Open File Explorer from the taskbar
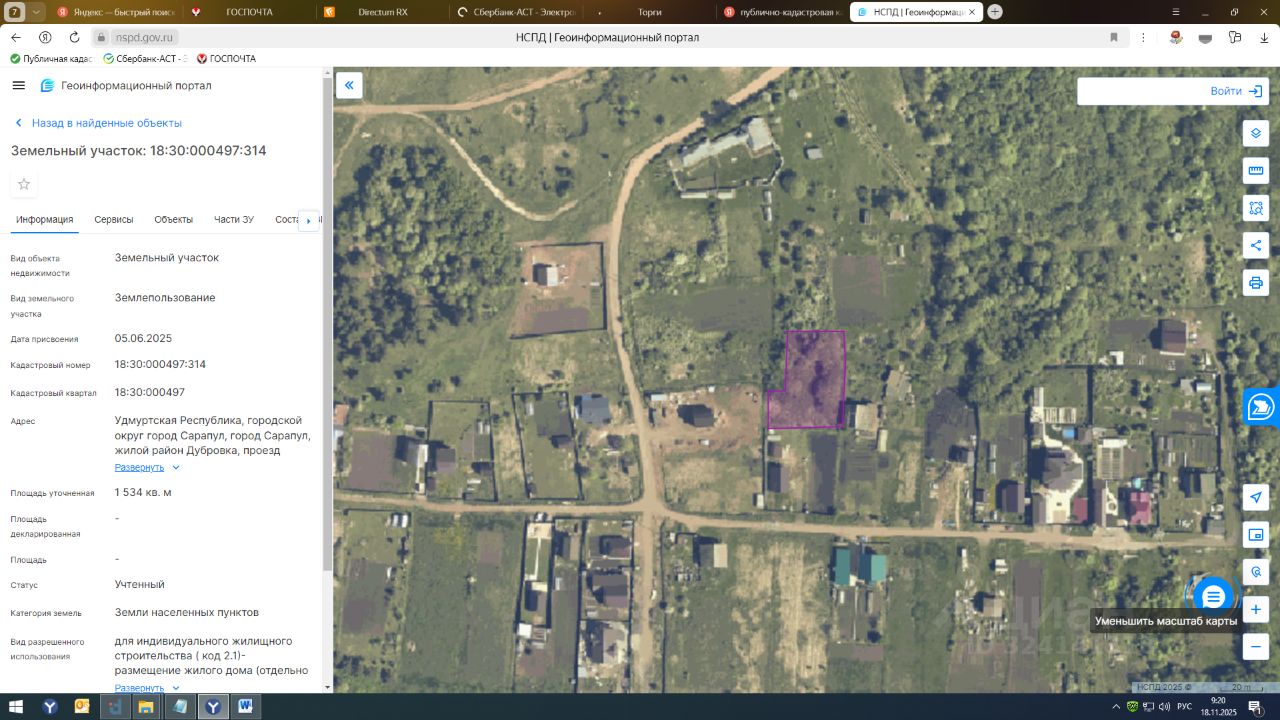The width and height of the screenshot is (1280, 720). point(146,707)
